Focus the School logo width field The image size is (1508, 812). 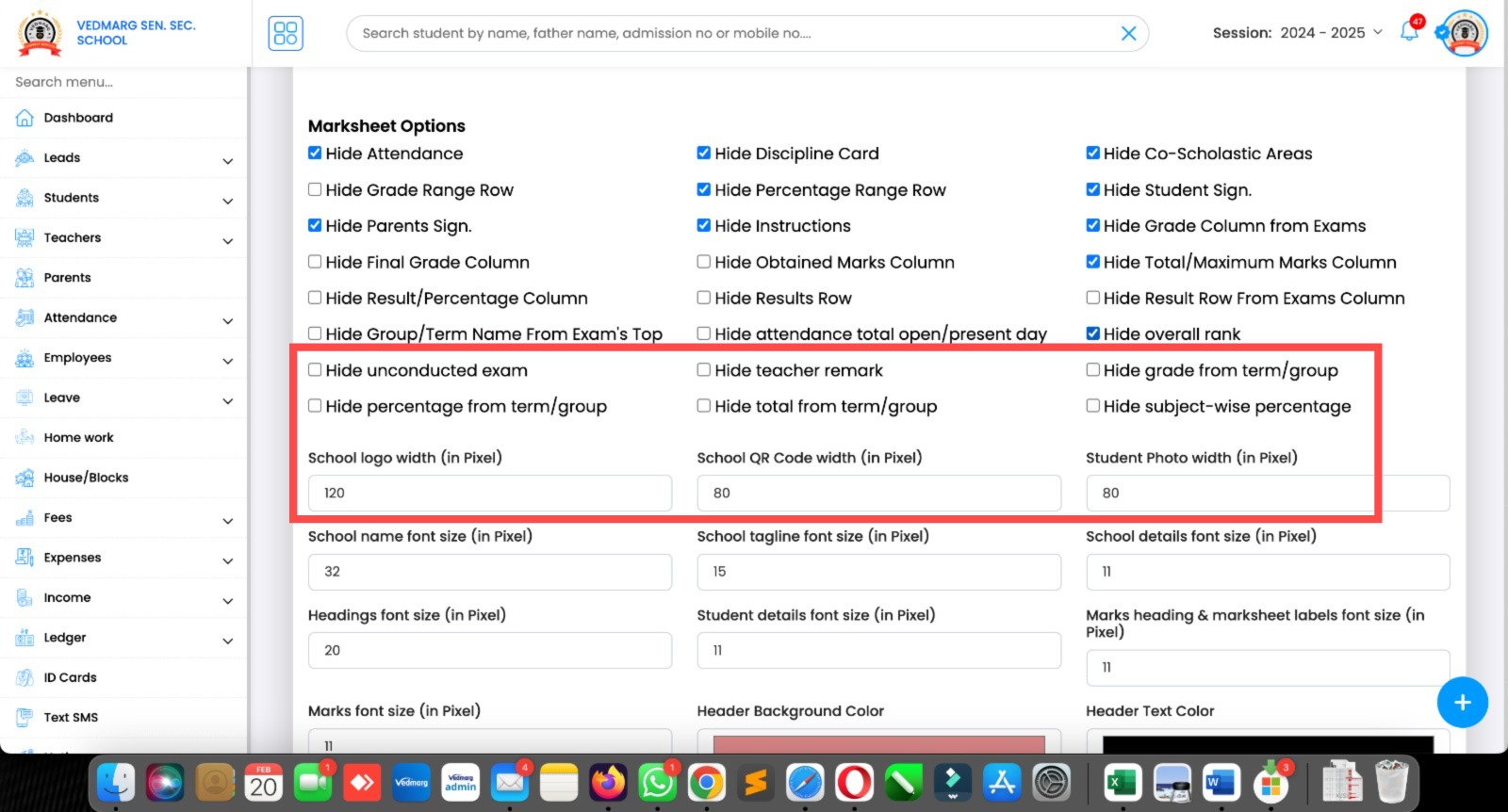coord(490,493)
